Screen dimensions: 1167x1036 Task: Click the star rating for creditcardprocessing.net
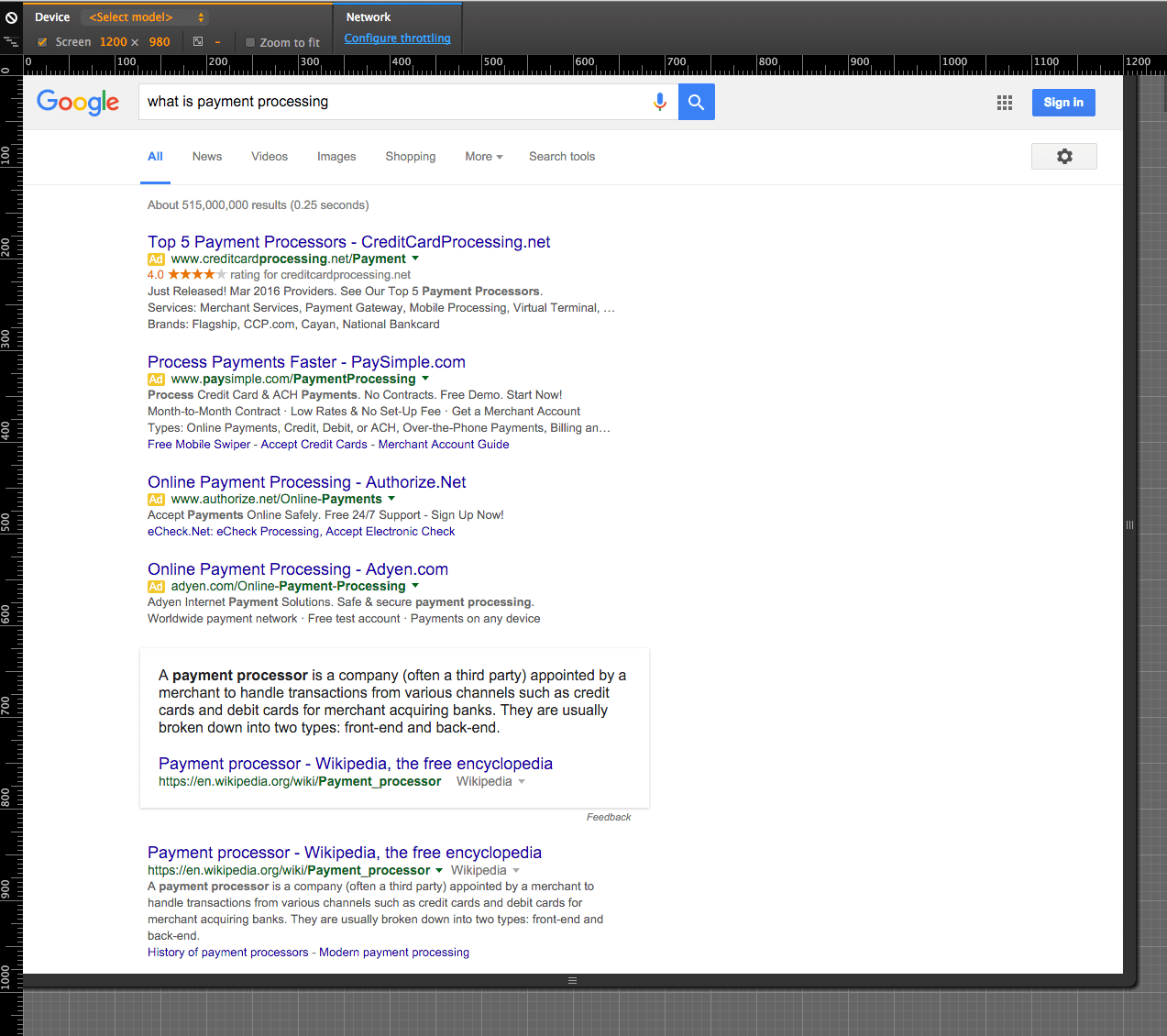[x=197, y=274]
